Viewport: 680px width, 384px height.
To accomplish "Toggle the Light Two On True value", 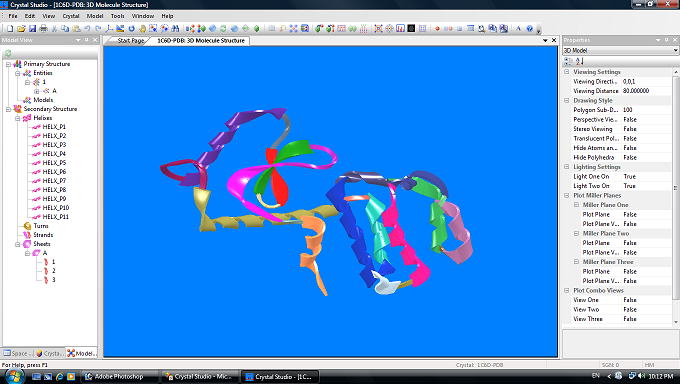I will pos(630,186).
